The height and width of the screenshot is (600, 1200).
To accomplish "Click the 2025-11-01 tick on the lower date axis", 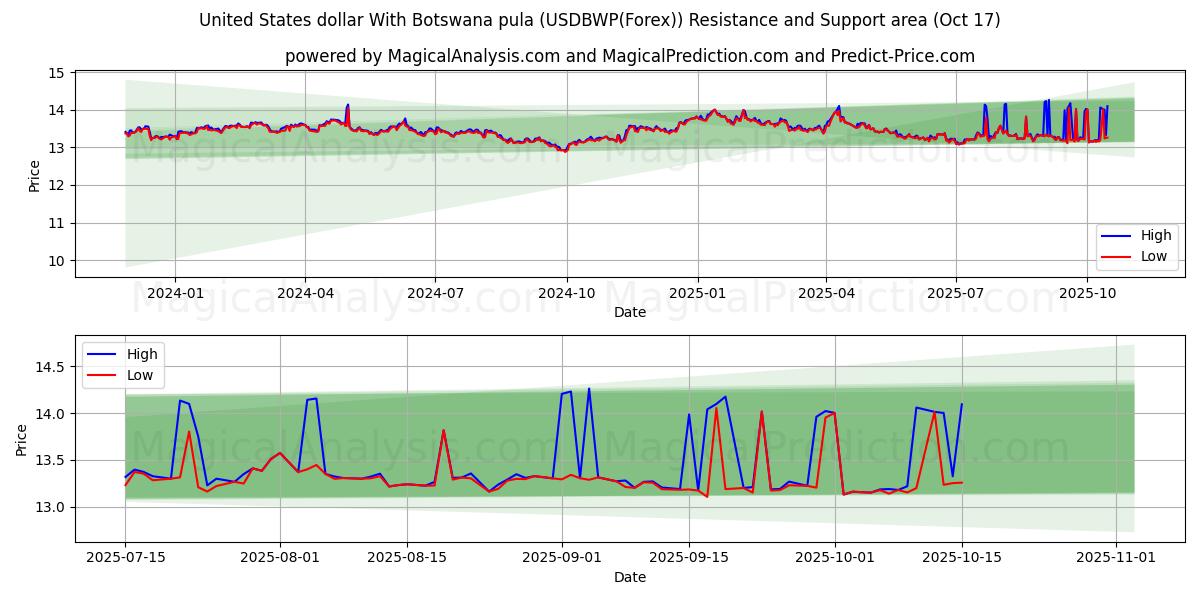I will pos(1116,558).
